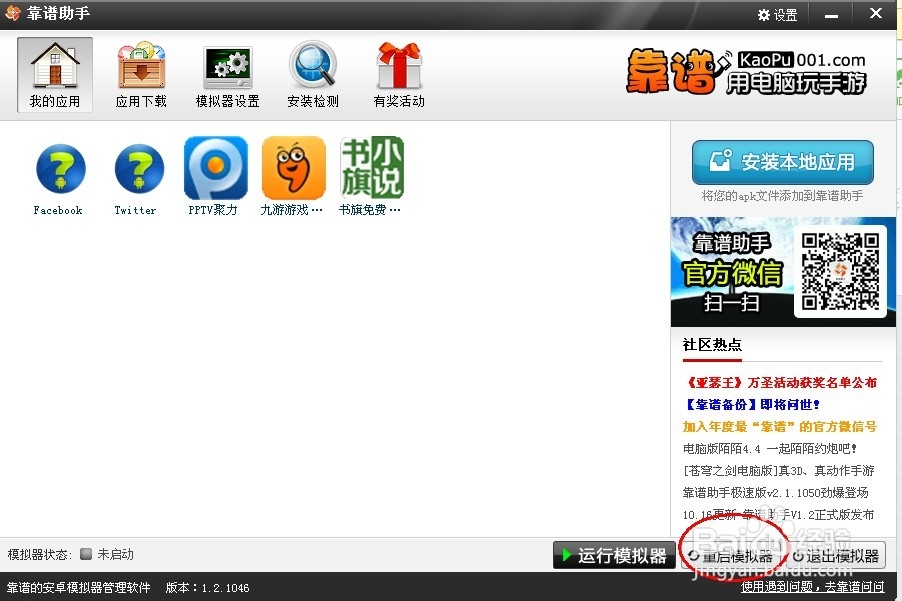Click 使用遇到问题,去靠谱问问 help link
This screenshot has height=601, width=902.
(x=812, y=587)
